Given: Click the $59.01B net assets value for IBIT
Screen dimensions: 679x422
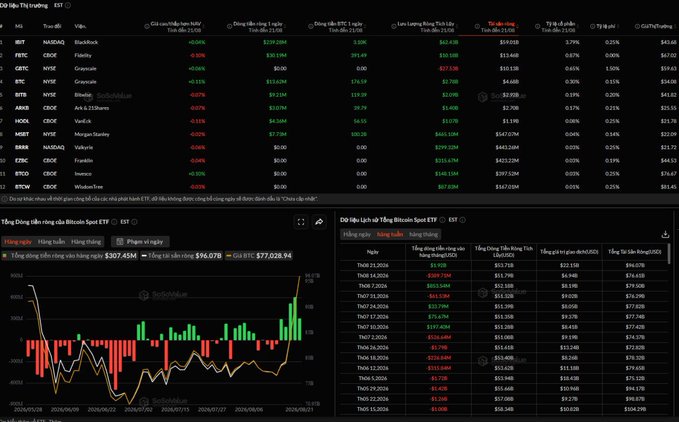Looking at the screenshot, I should point(509,42).
